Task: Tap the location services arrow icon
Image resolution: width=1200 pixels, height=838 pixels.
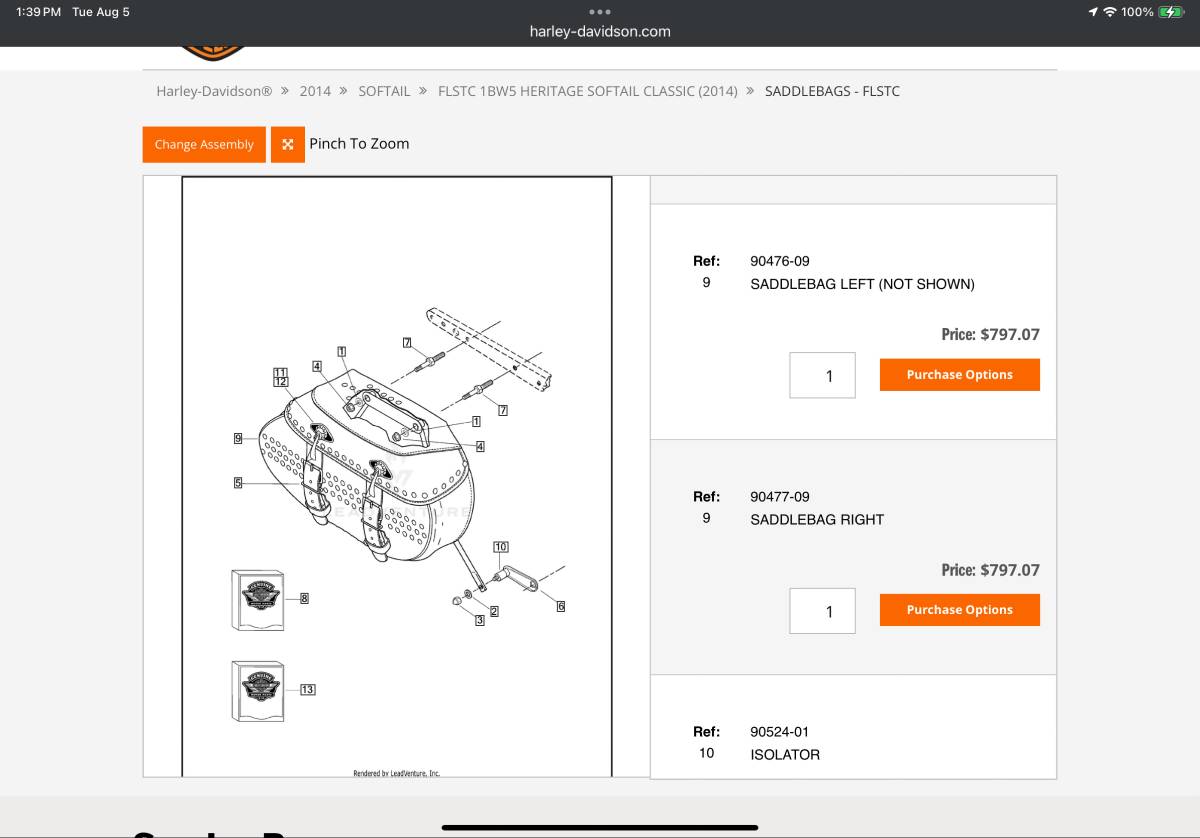Action: [x=1093, y=12]
